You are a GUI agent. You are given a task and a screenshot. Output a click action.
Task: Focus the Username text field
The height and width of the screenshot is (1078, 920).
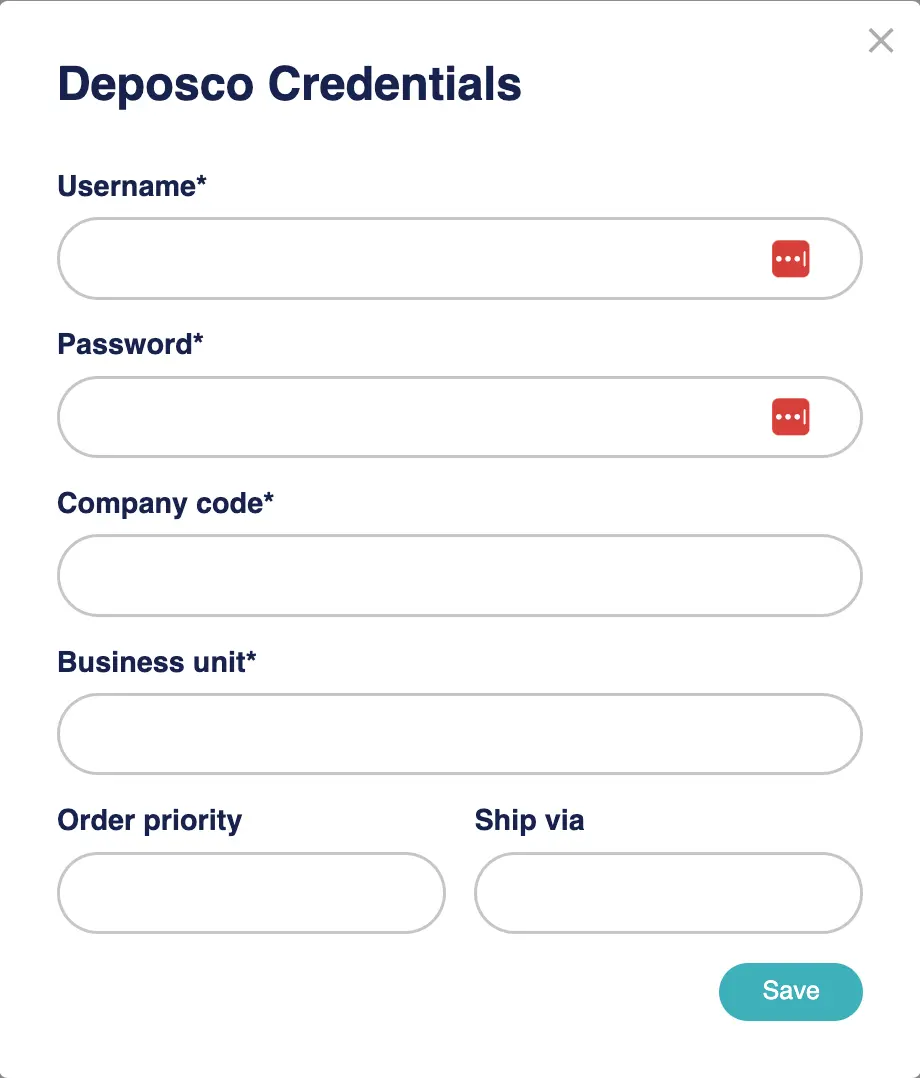point(410,259)
